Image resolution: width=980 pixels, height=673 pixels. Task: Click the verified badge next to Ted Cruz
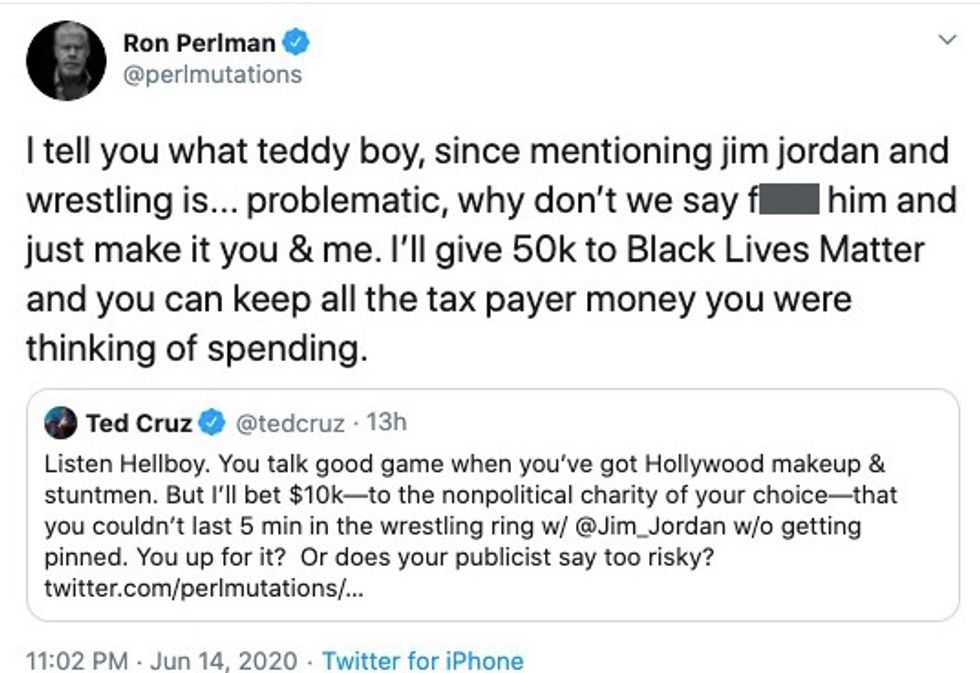click(212, 423)
